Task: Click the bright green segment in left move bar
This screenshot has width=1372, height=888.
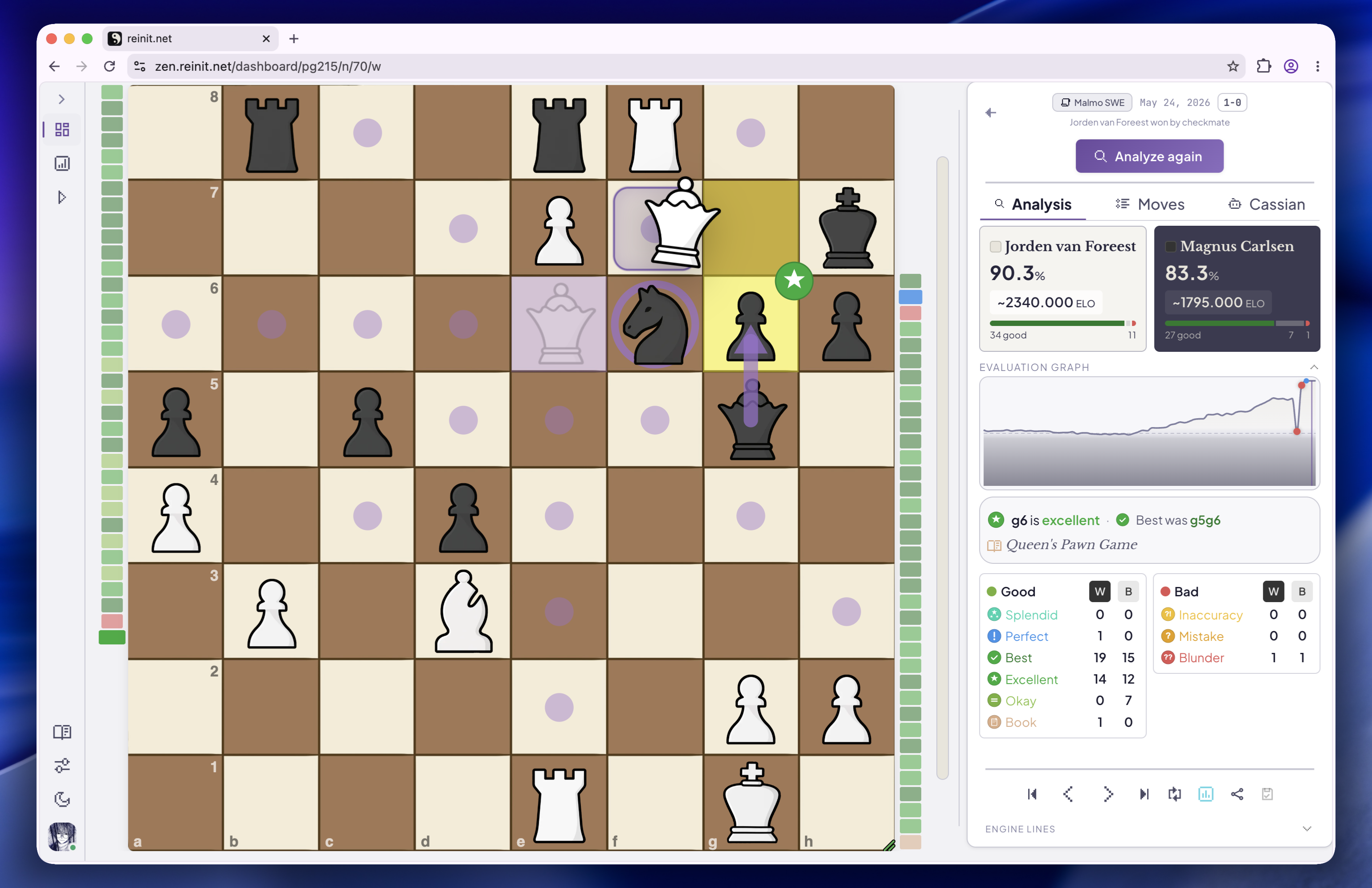Action: (x=112, y=637)
